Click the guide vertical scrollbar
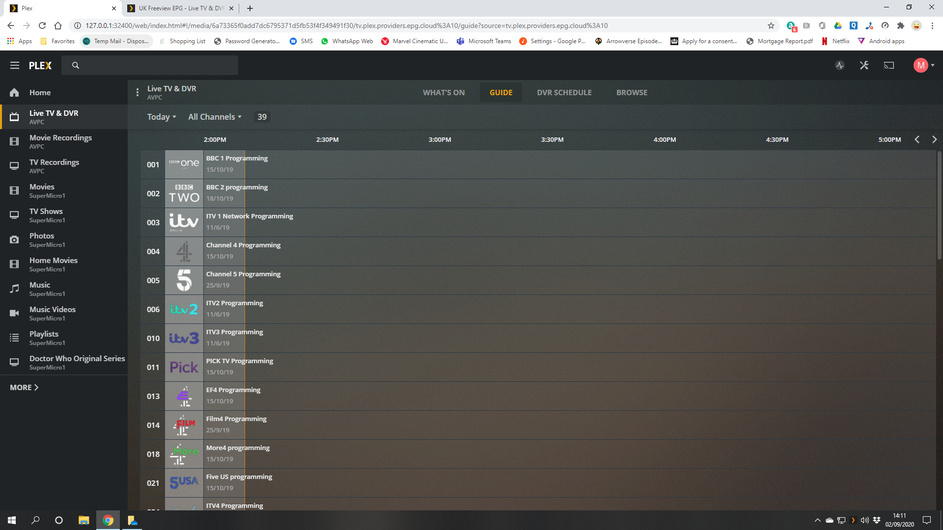This screenshot has height=530, width=943. coord(939,206)
